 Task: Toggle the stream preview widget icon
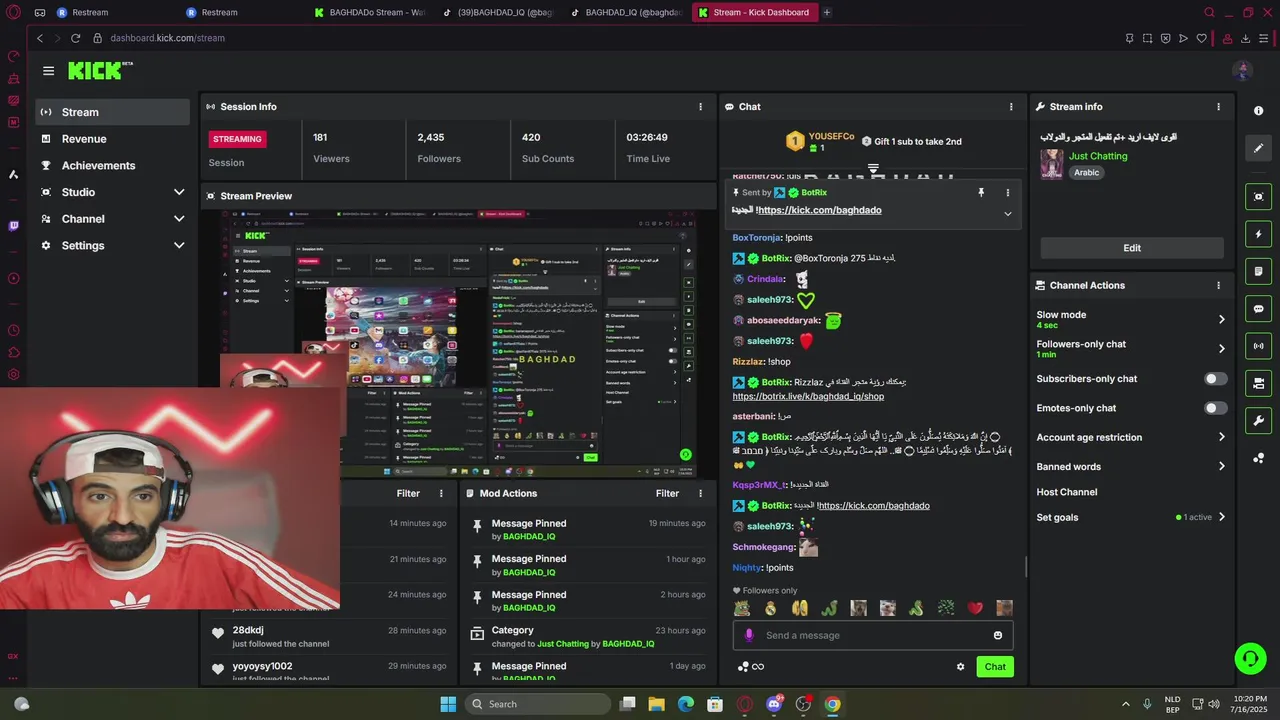1259,197
